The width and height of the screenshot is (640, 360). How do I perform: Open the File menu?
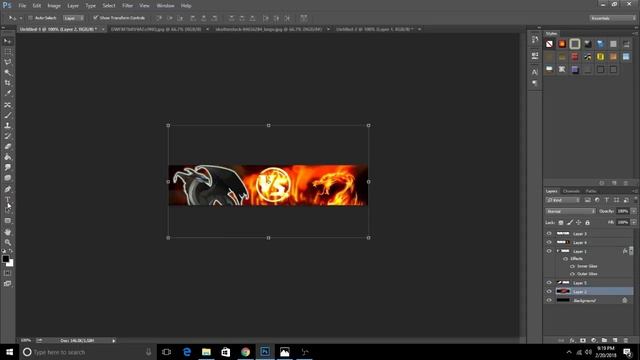pos(22,6)
